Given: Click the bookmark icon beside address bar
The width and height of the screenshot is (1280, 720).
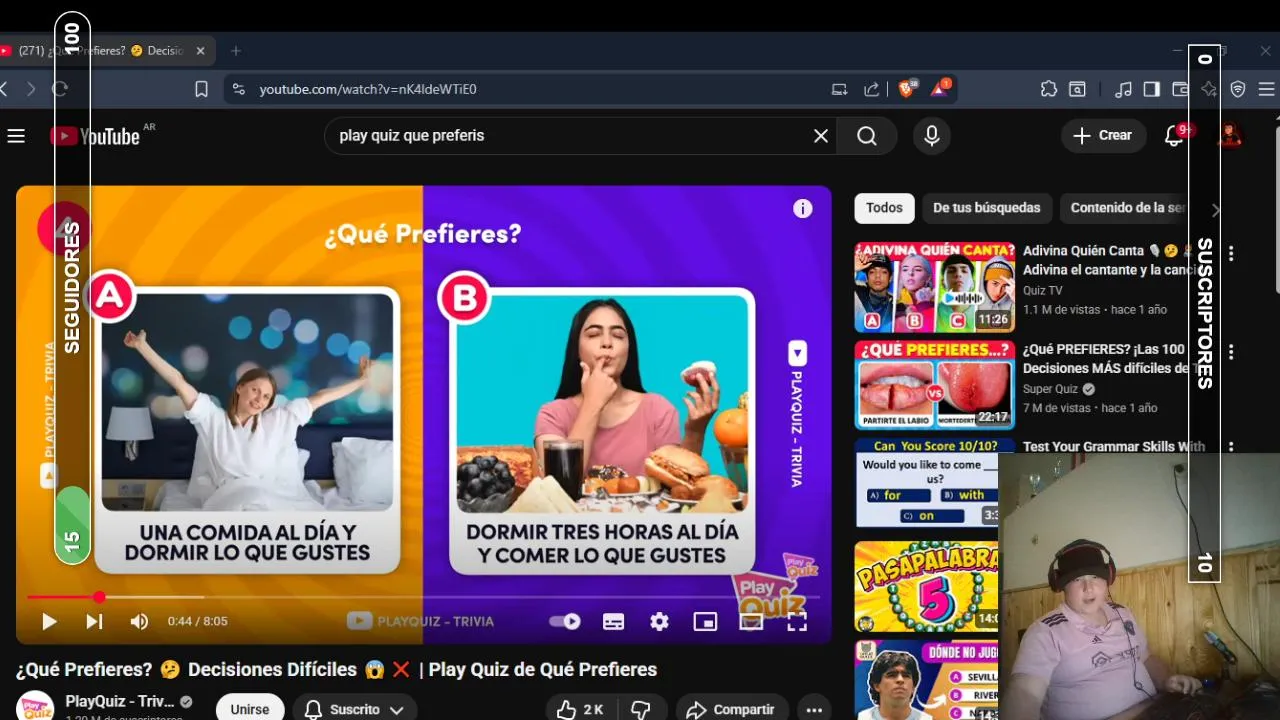Looking at the screenshot, I should pyautogui.click(x=201, y=89).
